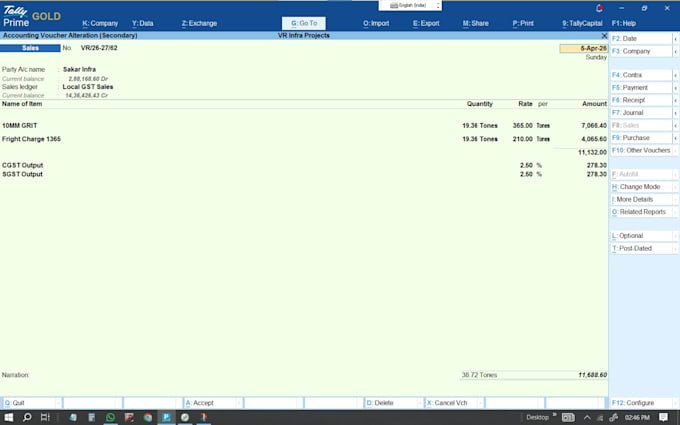Open O: Related Reports
The height and width of the screenshot is (425, 680).
click(x=641, y=212)
